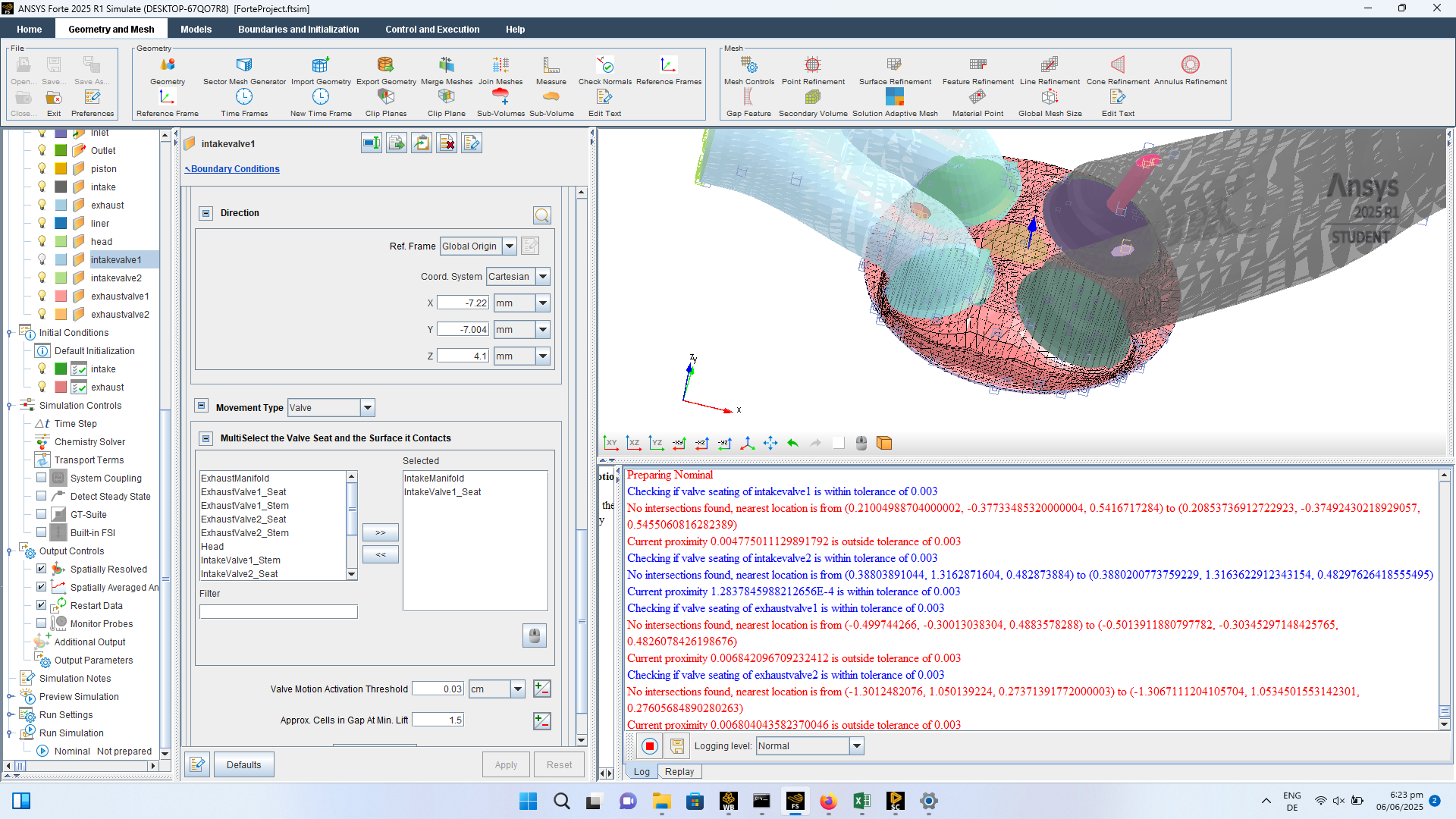This screenshot has width=1456, height=819.
Task: Uncheck Spatially Resolved output
Action: pos(42,569)
